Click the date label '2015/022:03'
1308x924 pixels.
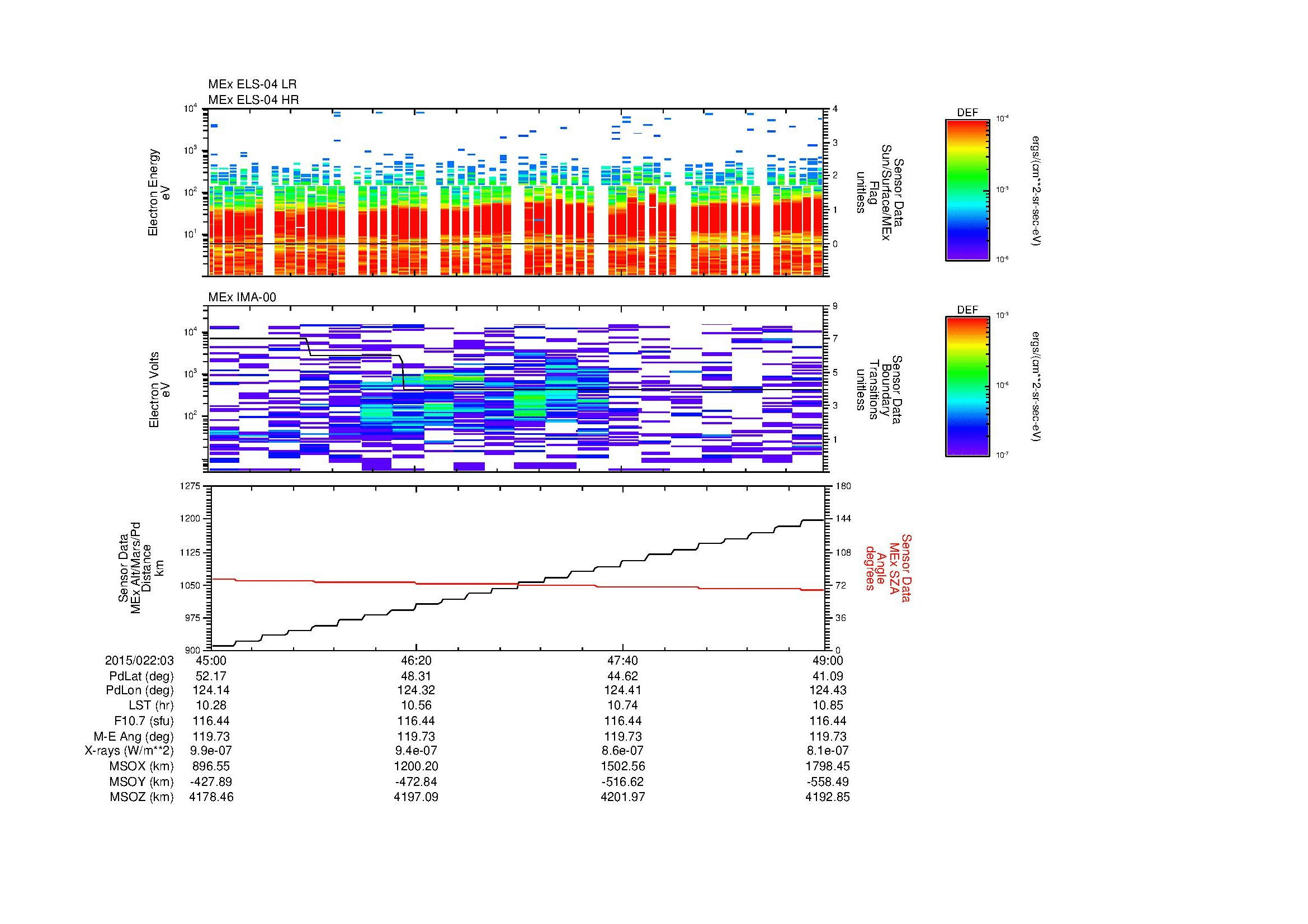[x=139, y=660]
